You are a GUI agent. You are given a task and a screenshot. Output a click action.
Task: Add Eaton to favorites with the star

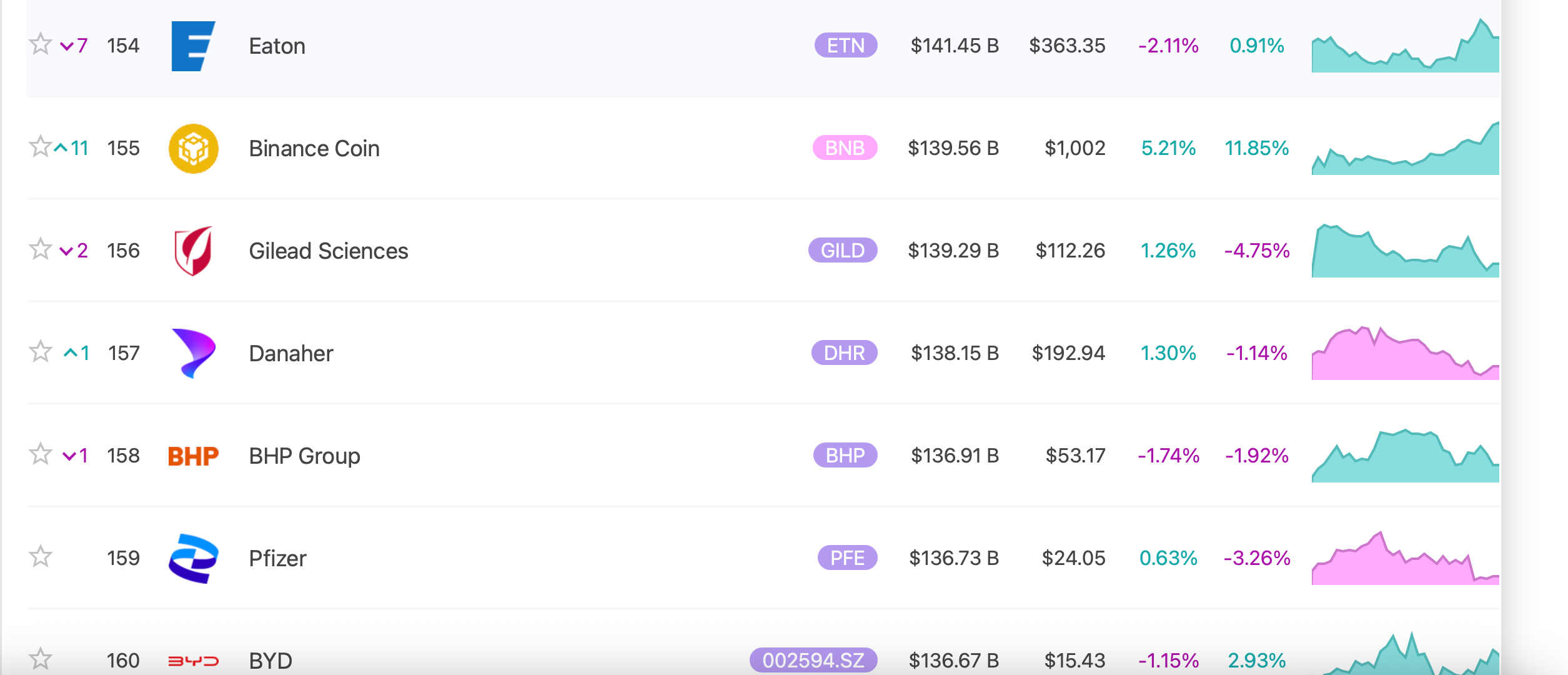(x=41, y=44)
